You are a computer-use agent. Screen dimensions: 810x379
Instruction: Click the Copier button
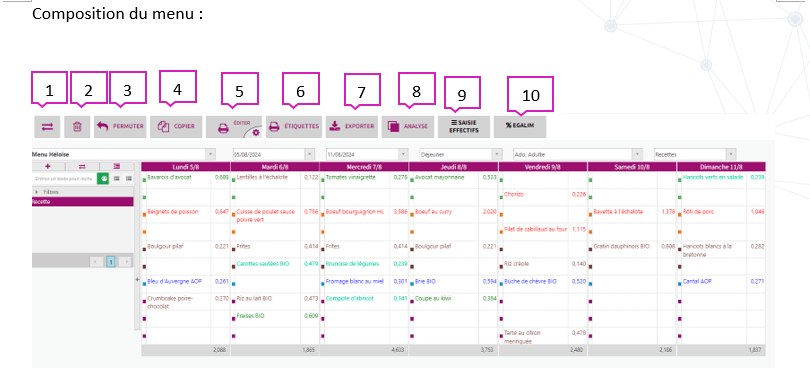176,127
